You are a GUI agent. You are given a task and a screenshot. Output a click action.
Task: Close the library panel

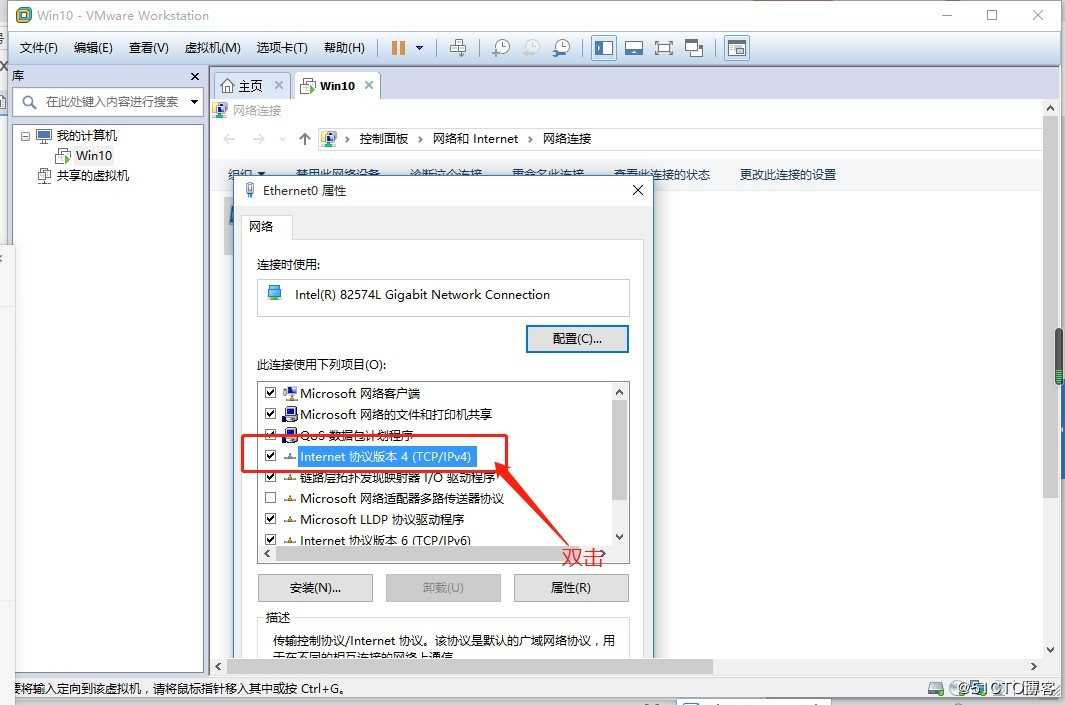(195, 76)
